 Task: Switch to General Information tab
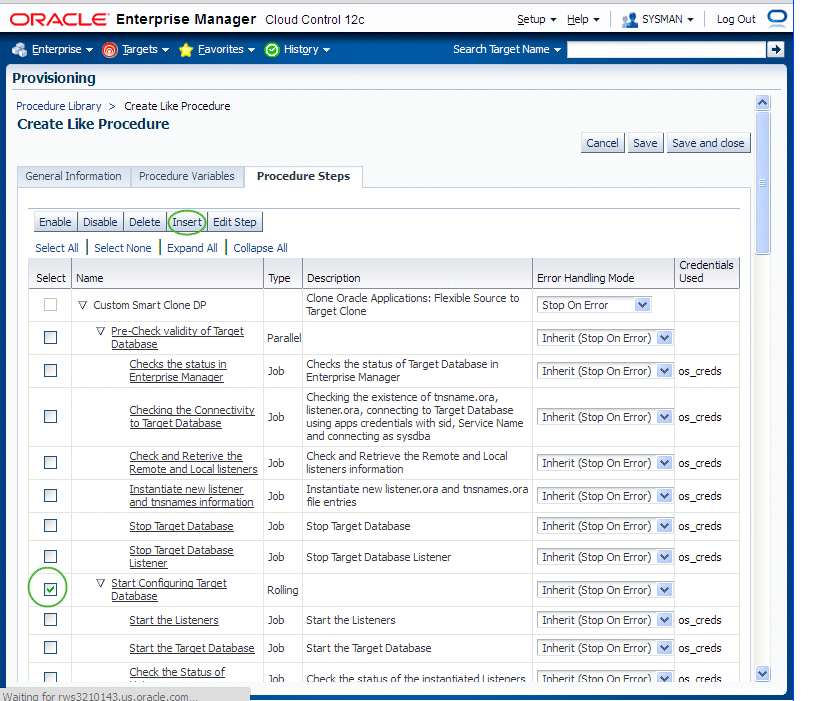pos(73,176)
